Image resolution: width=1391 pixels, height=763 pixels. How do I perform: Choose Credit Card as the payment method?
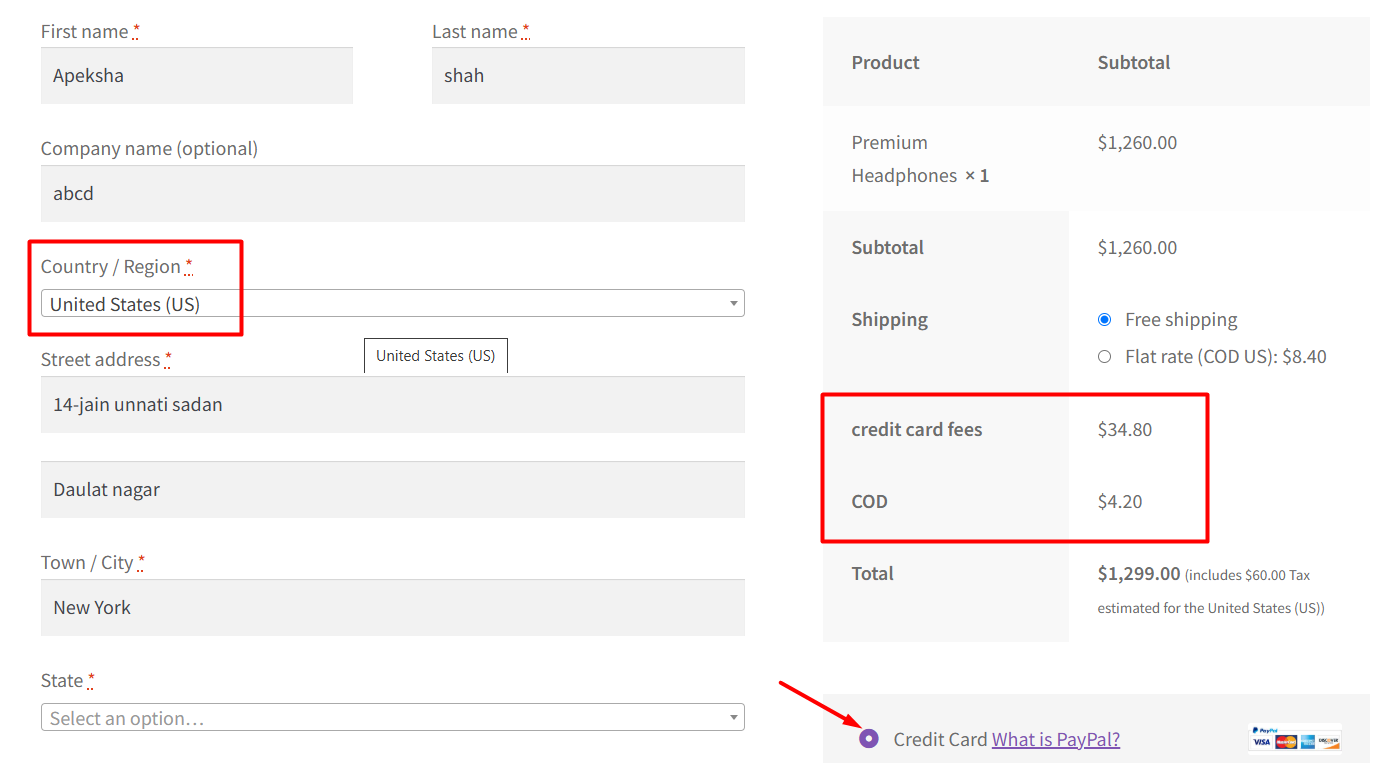(868, 739)
